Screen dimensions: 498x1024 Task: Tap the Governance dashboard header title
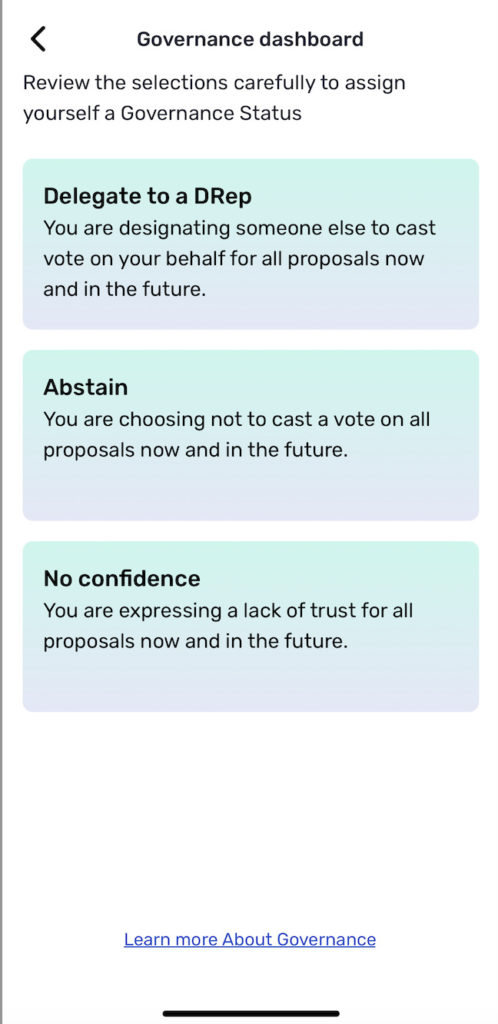(250, 39)
